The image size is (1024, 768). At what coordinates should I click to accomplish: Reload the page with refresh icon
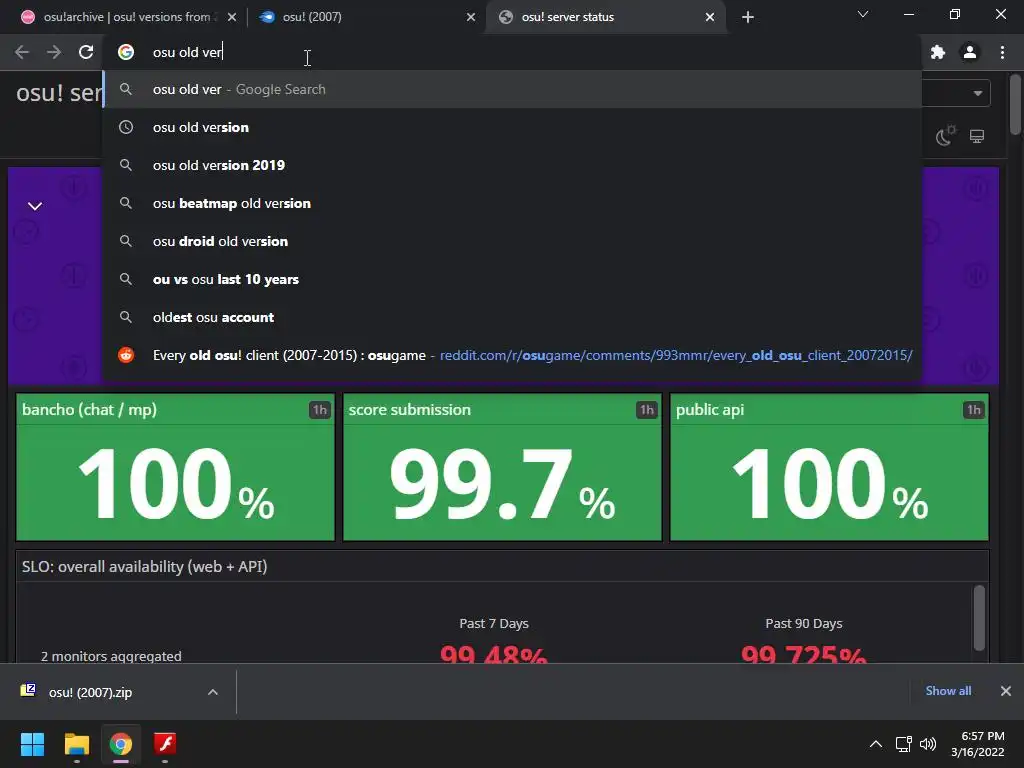86,52
